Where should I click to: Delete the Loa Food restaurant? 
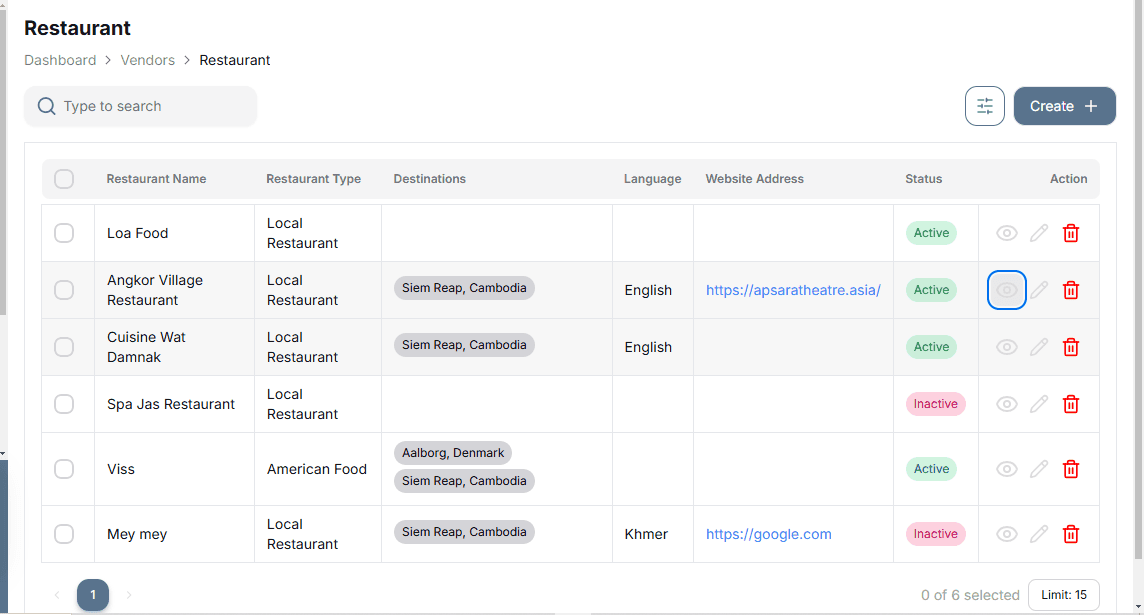pos(1070,233)
